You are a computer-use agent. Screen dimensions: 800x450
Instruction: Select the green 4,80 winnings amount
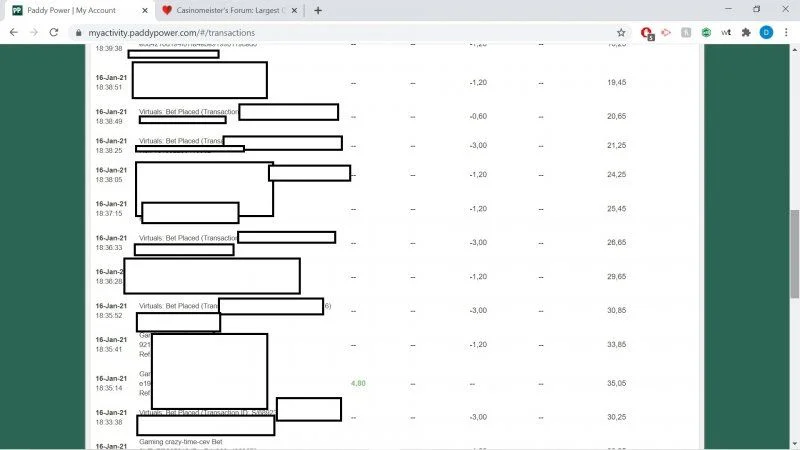pyautogui.click(x=358, y=383)
